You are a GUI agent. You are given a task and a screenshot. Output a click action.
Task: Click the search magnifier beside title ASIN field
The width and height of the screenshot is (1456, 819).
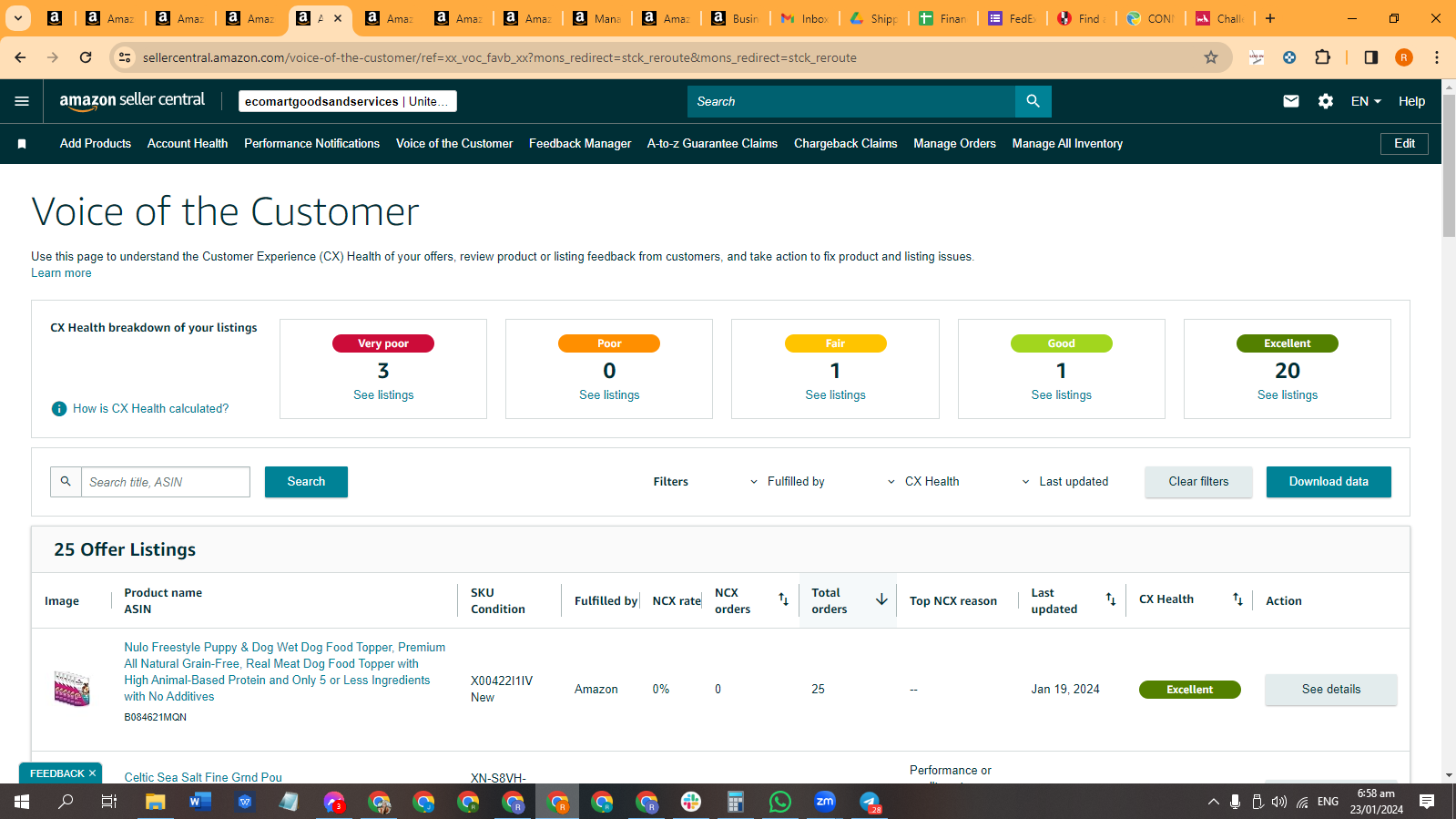point(66,482)
